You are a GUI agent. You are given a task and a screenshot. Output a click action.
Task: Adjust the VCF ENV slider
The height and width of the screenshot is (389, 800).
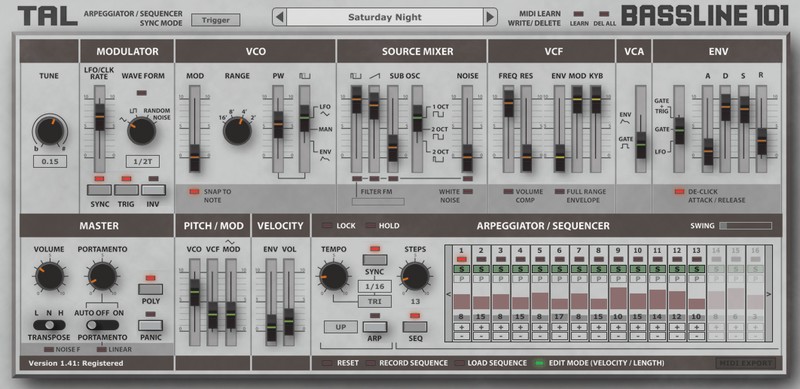point(560,158)
